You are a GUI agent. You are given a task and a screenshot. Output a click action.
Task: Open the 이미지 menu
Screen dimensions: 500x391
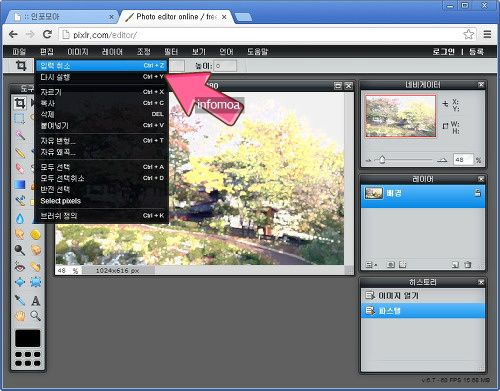tap(78, 52)
